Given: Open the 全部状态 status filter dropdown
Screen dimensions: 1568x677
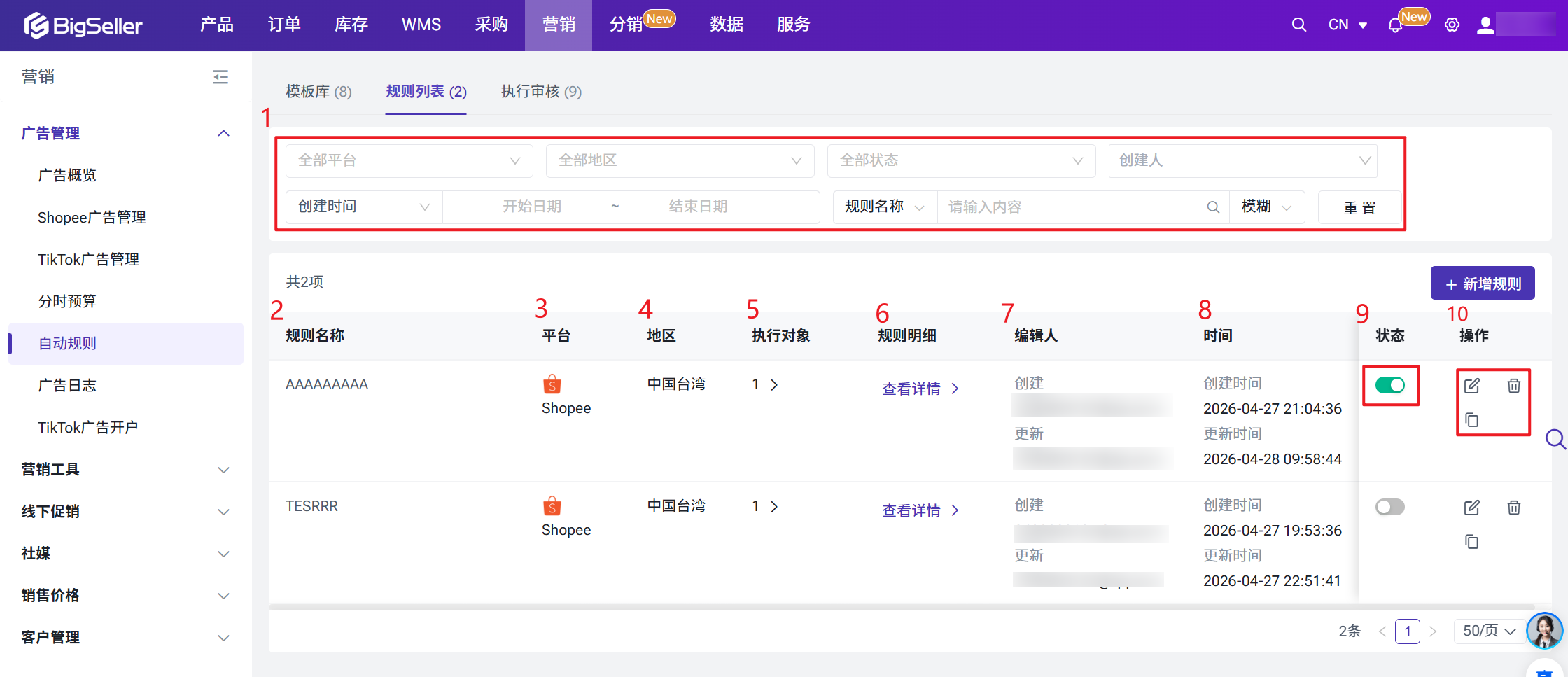Looking at the screenshot, I should [x=960, y=160].
